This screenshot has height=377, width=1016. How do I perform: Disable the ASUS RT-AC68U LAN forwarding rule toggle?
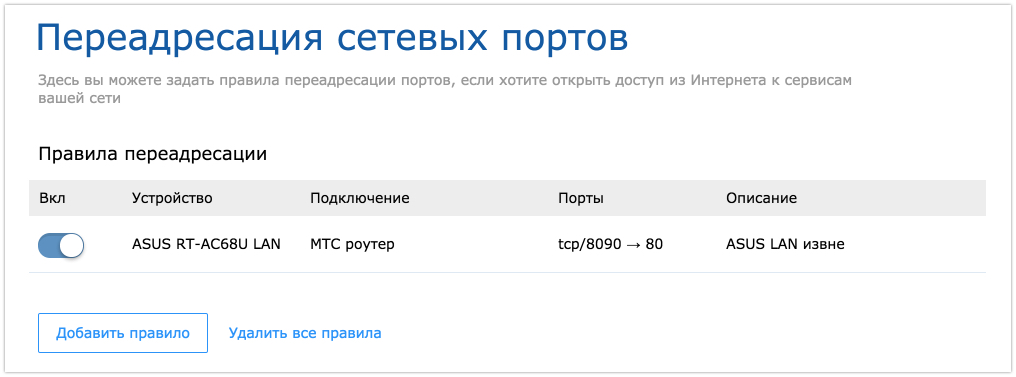(61, 246)
